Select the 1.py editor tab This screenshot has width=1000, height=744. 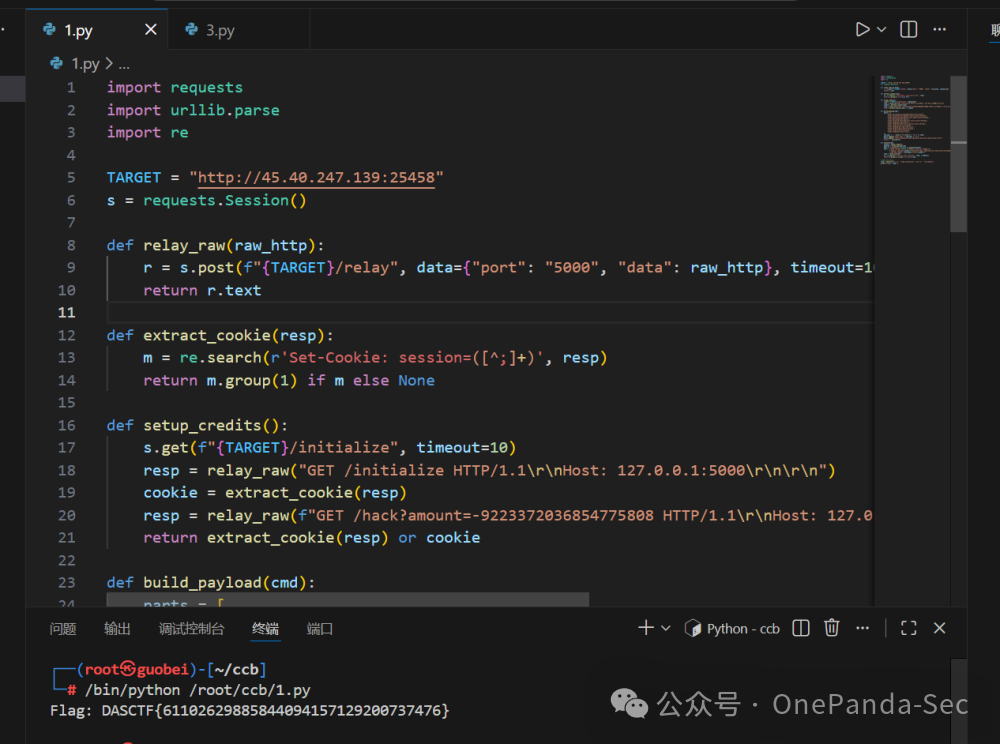97,30
